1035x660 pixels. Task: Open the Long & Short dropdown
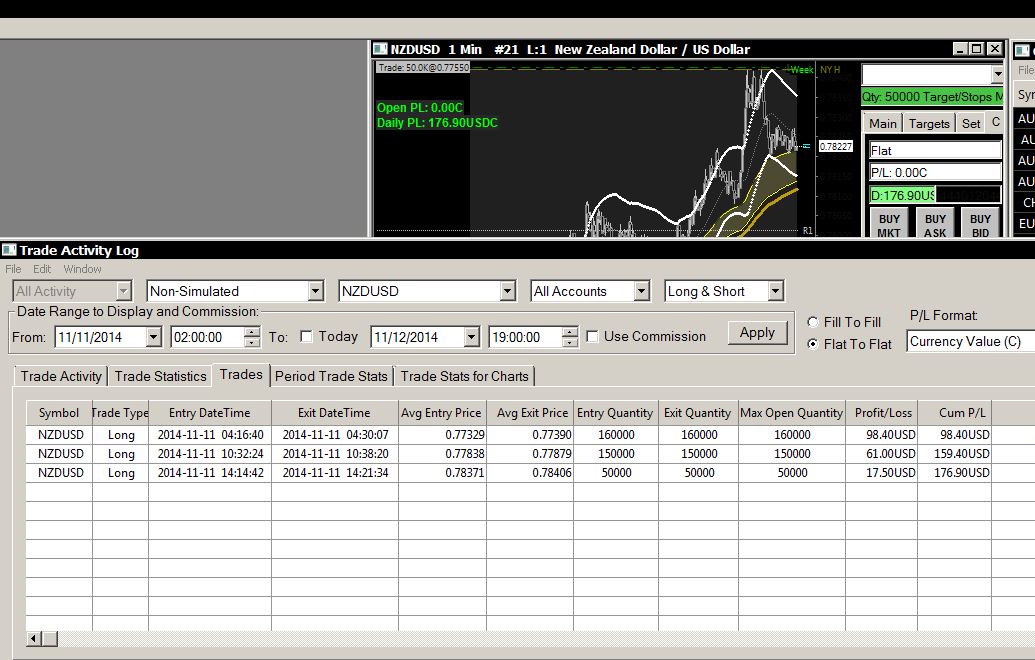776,291
